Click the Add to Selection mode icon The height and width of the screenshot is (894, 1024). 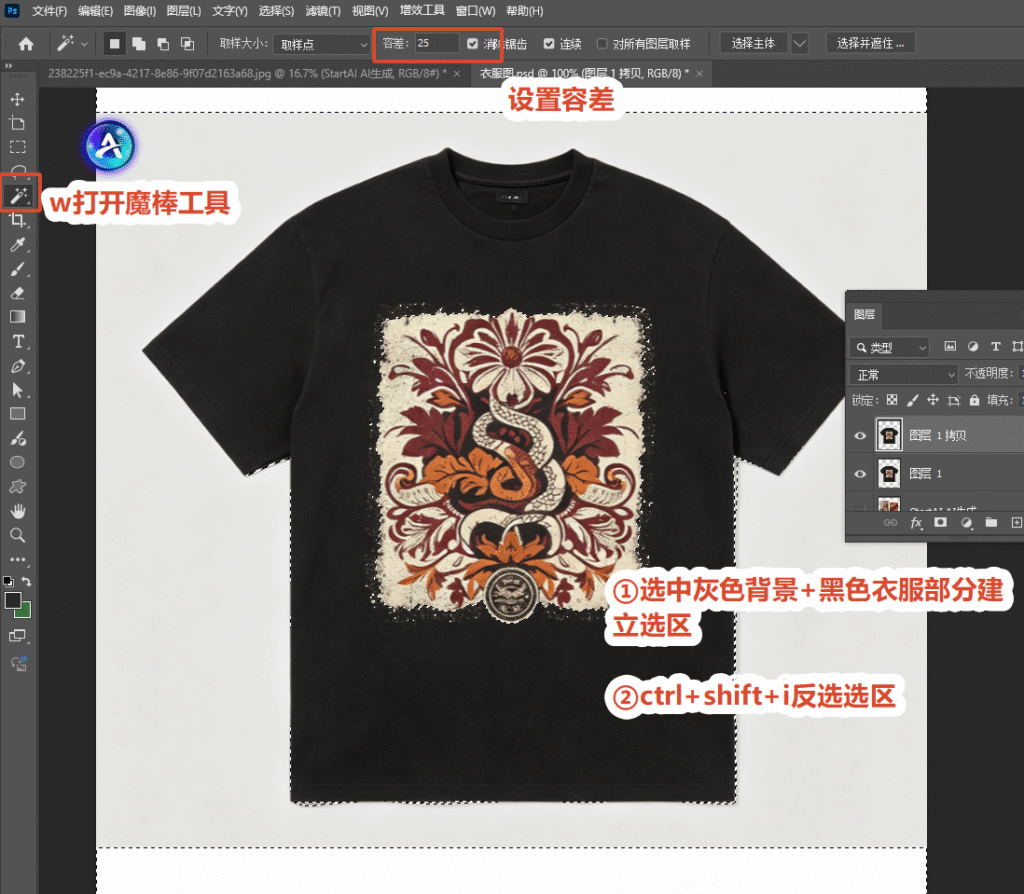coord(138,44)
